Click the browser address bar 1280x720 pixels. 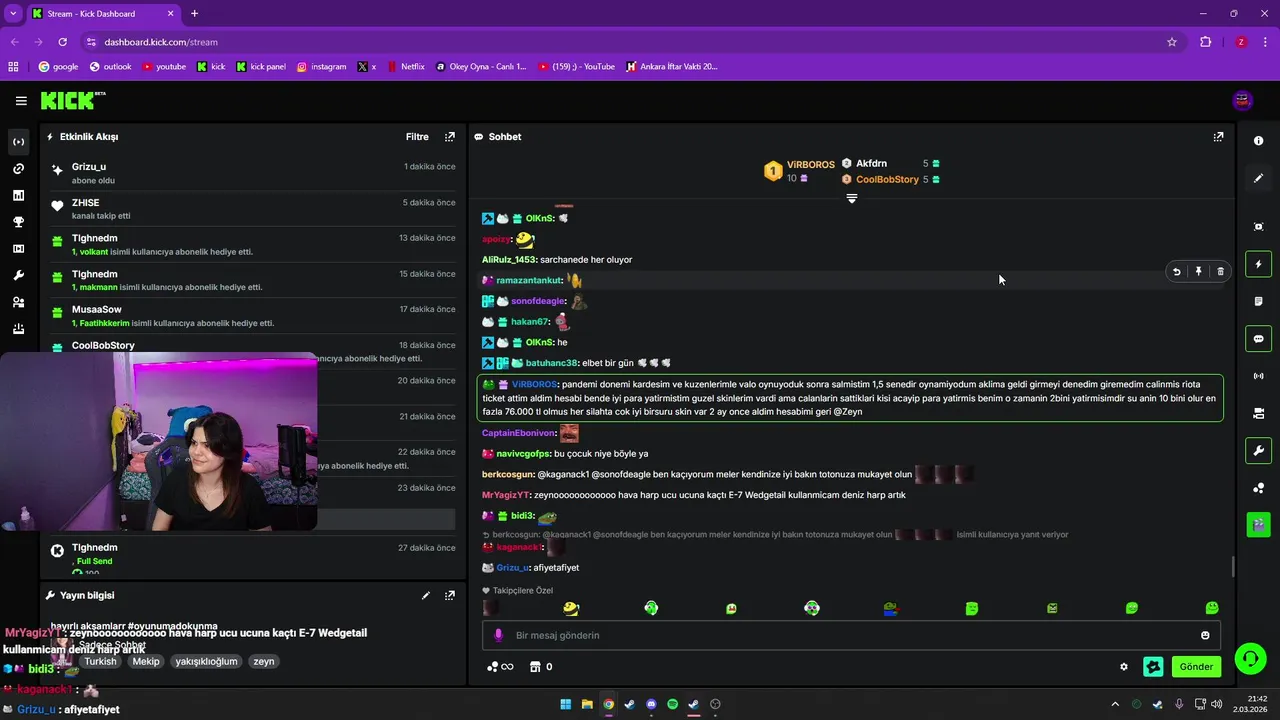point(620,42)
